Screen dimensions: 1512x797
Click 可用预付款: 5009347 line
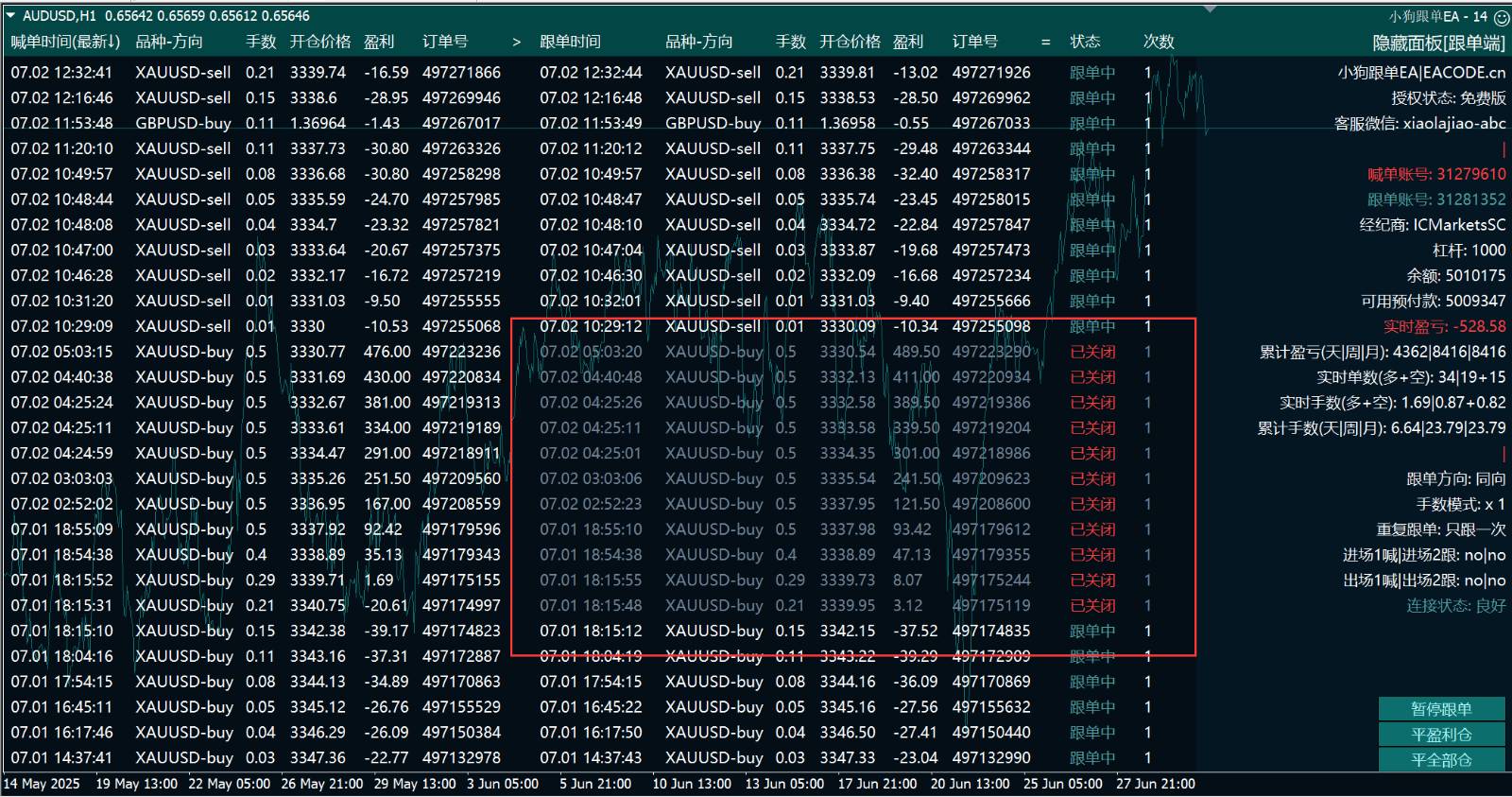pos(1434,301)
